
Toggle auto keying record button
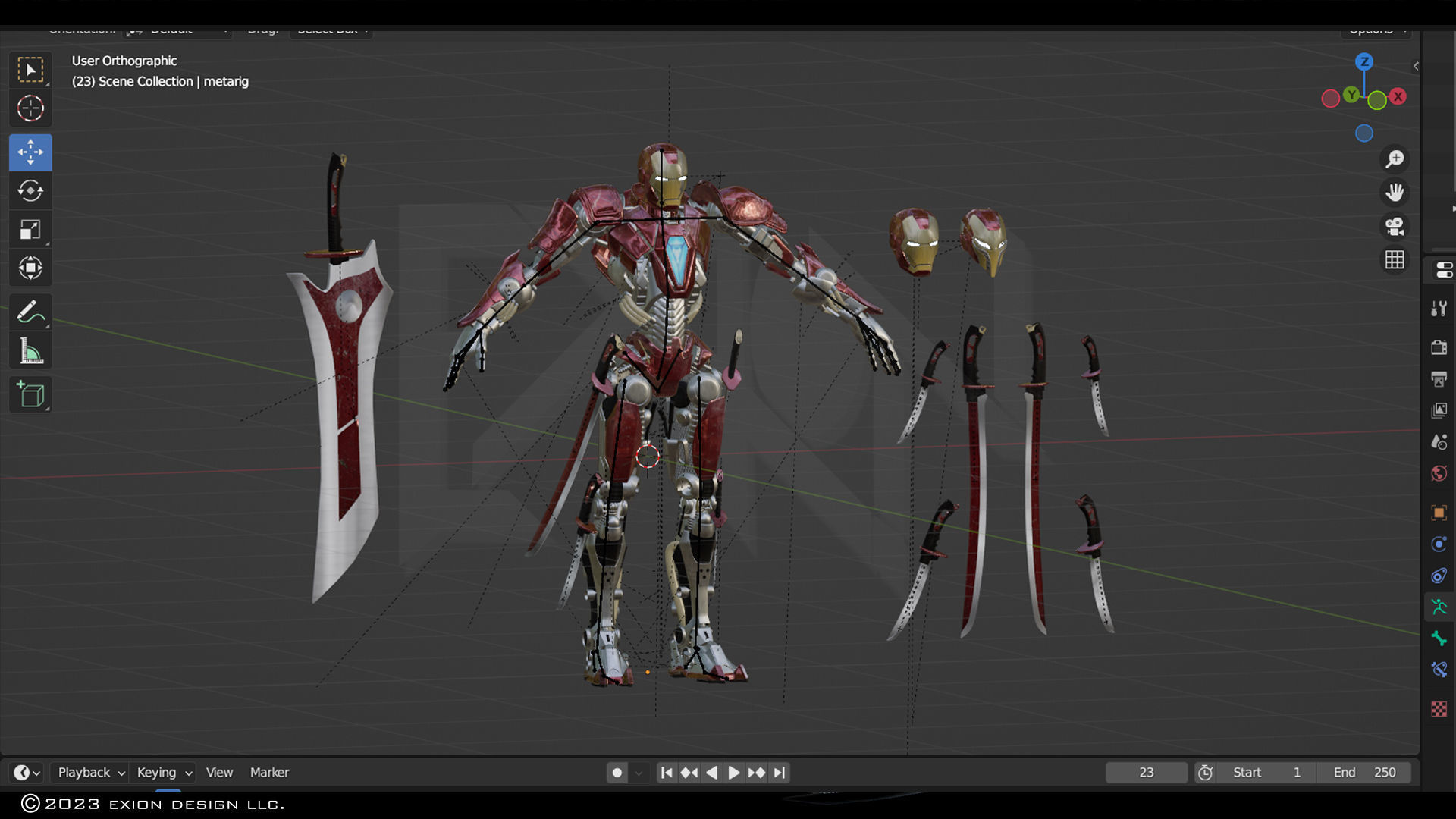pyautogui.click(x=617, y=772)
